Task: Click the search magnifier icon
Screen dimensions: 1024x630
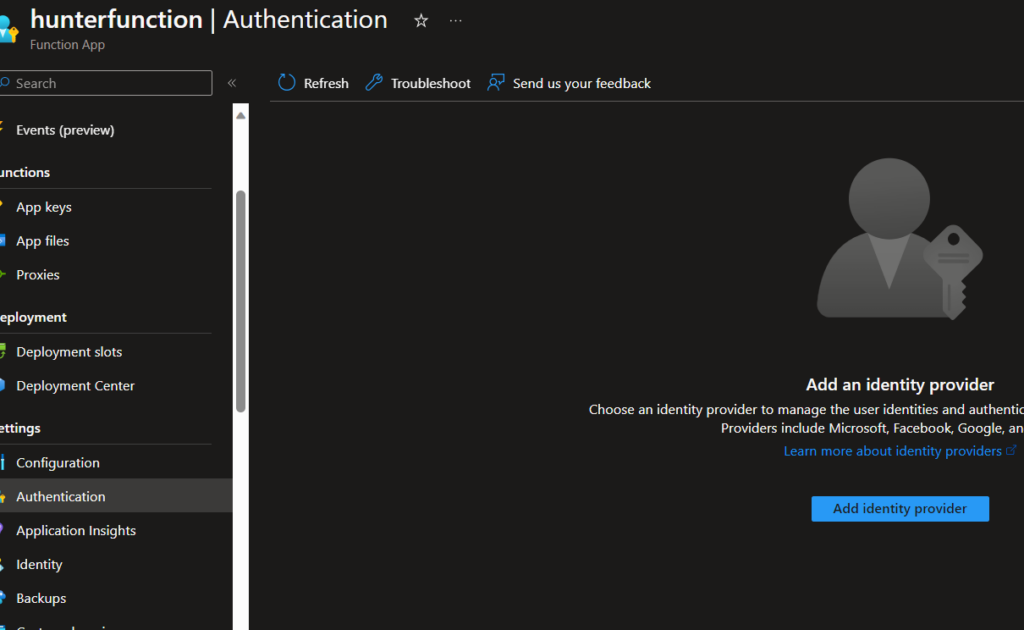Action: point(5,83)
